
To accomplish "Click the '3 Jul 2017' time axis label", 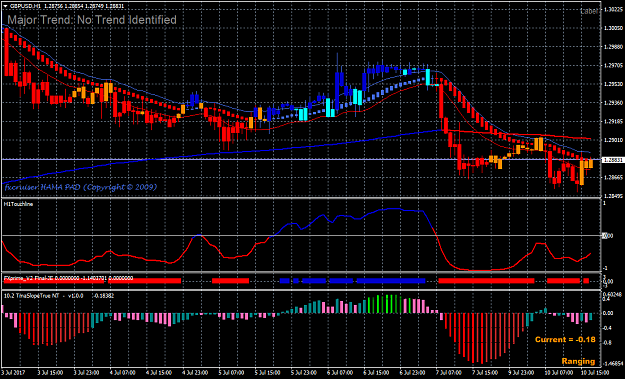I will pyautogui.click(x=13, y=373).
